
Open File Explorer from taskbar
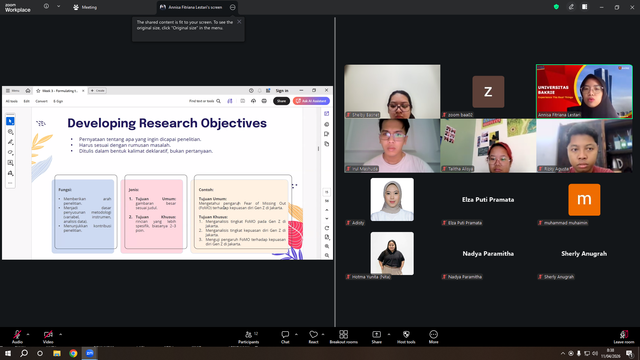(57, 353)
